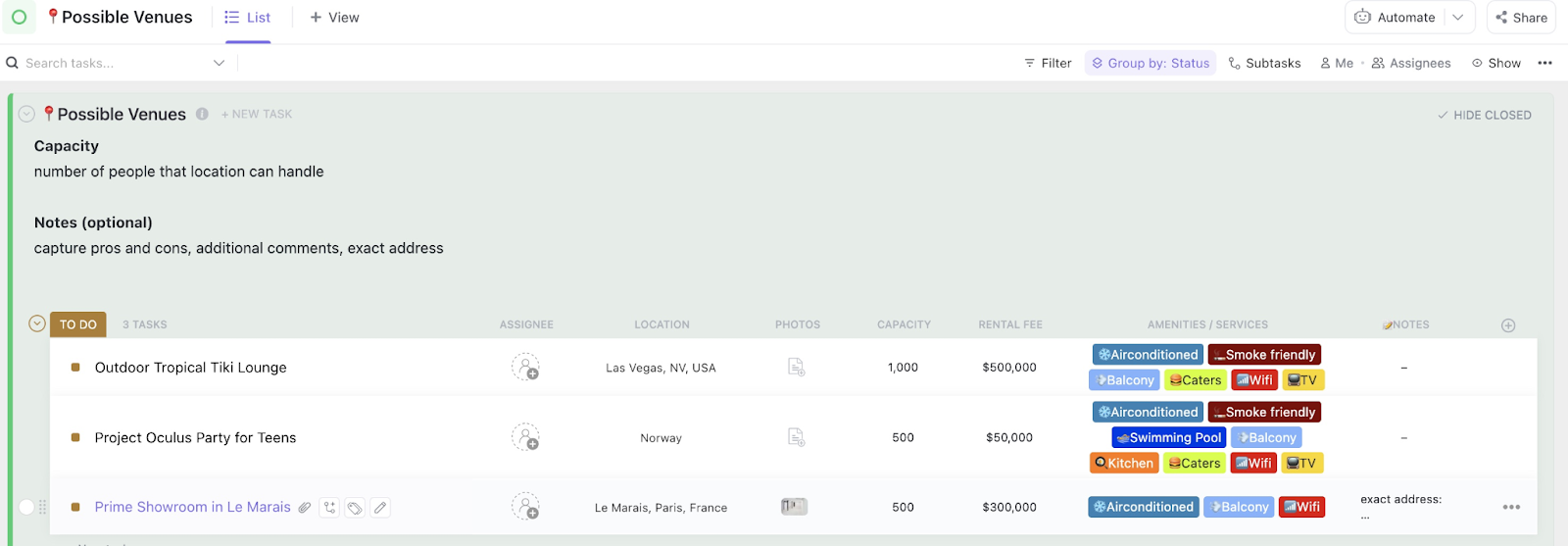The height and width of the screenshot is (546, 1568).
Task: Collapse the TO DO status group
Action: tap(37, 323)
